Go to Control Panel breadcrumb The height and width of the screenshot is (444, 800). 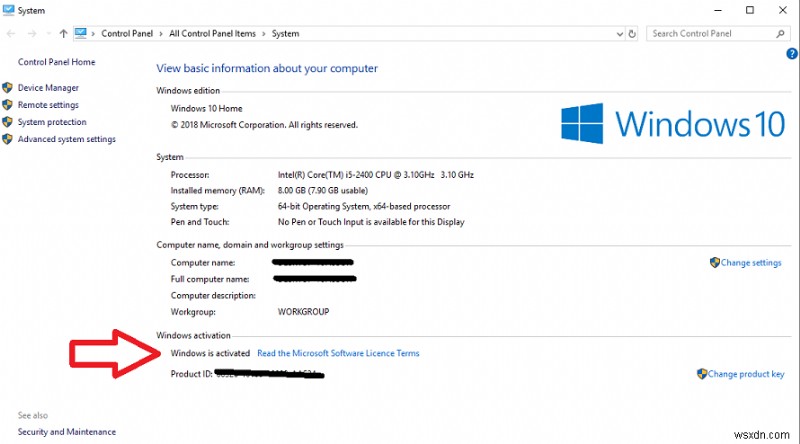pyautogui.click(x=127, y=34)
